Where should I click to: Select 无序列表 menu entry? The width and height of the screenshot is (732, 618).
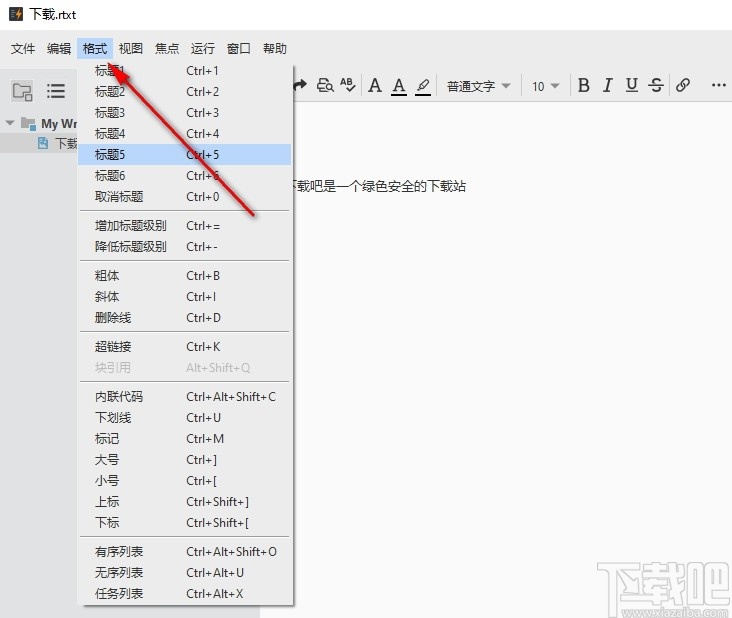click(185, 572)
